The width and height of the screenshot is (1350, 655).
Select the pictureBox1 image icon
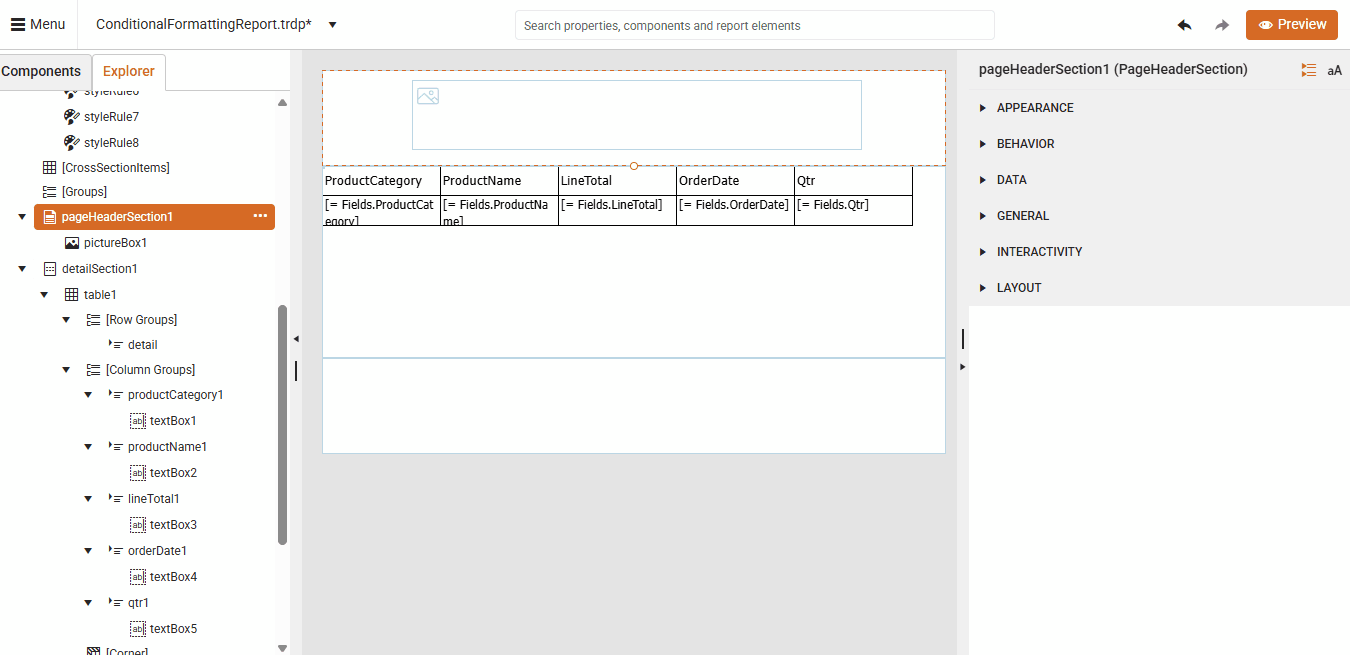point(71,243)
